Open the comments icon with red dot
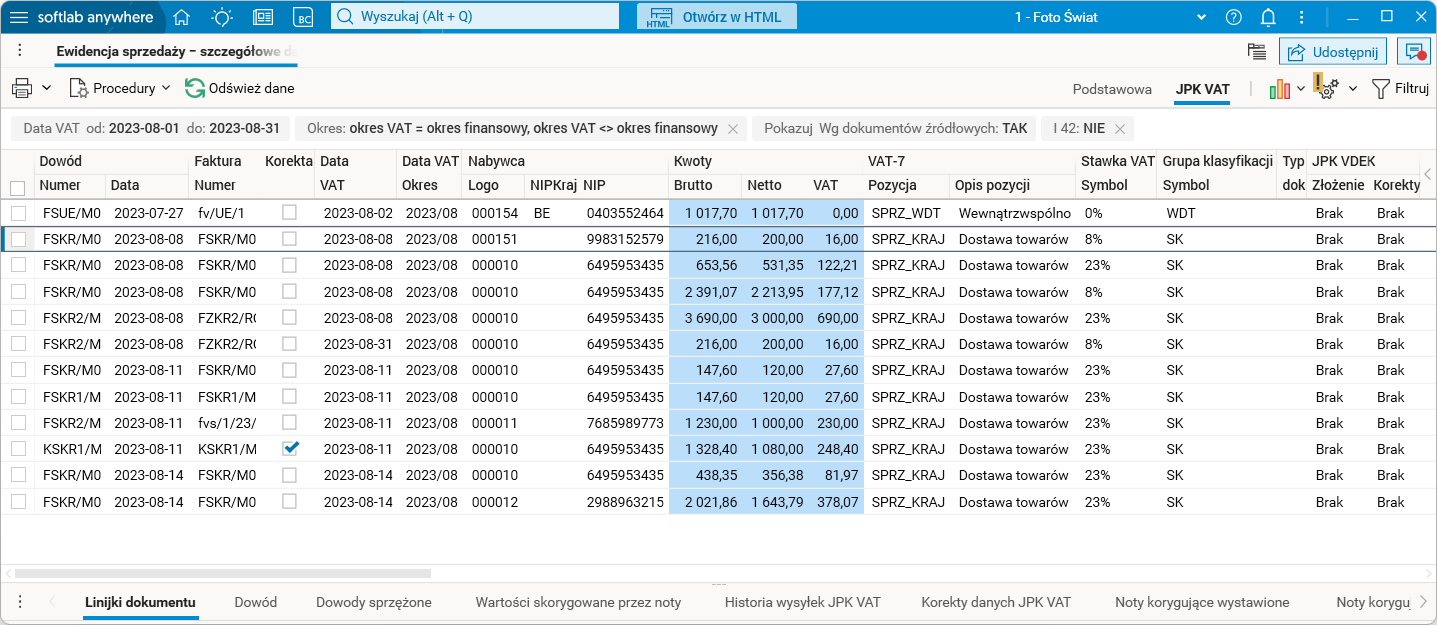Screen dimensions: 1437x625 pyautogui.click(x=1414, y=52)
